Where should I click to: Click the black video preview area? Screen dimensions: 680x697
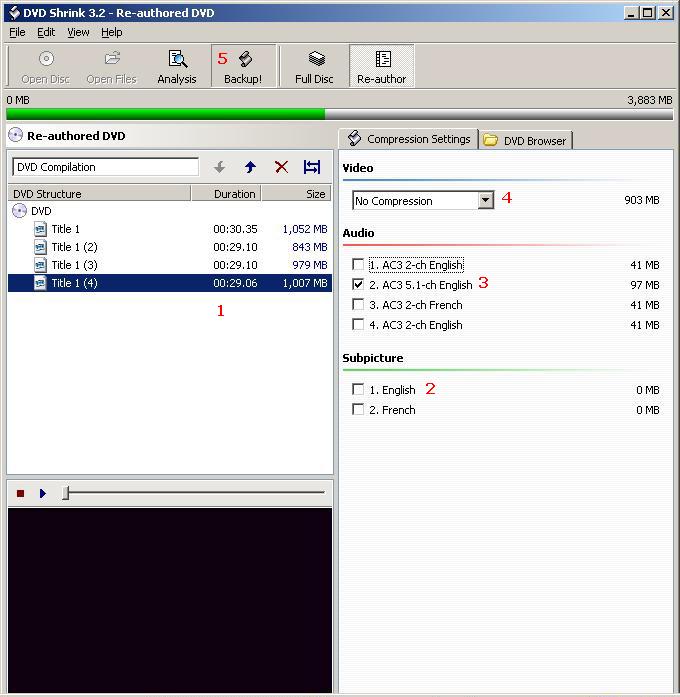point(170,600)
